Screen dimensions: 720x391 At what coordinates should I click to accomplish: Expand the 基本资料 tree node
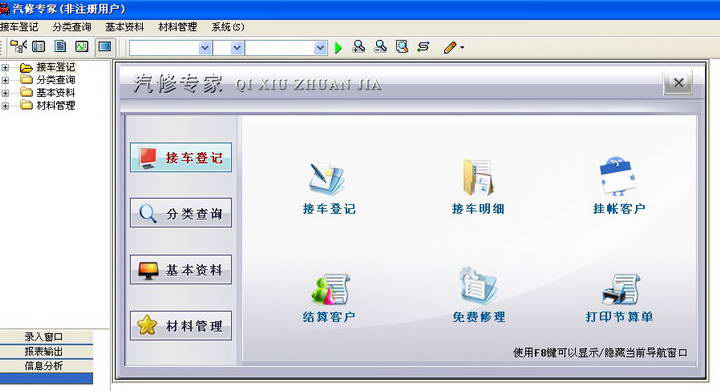pyautogui.click(x=5, y=93)
